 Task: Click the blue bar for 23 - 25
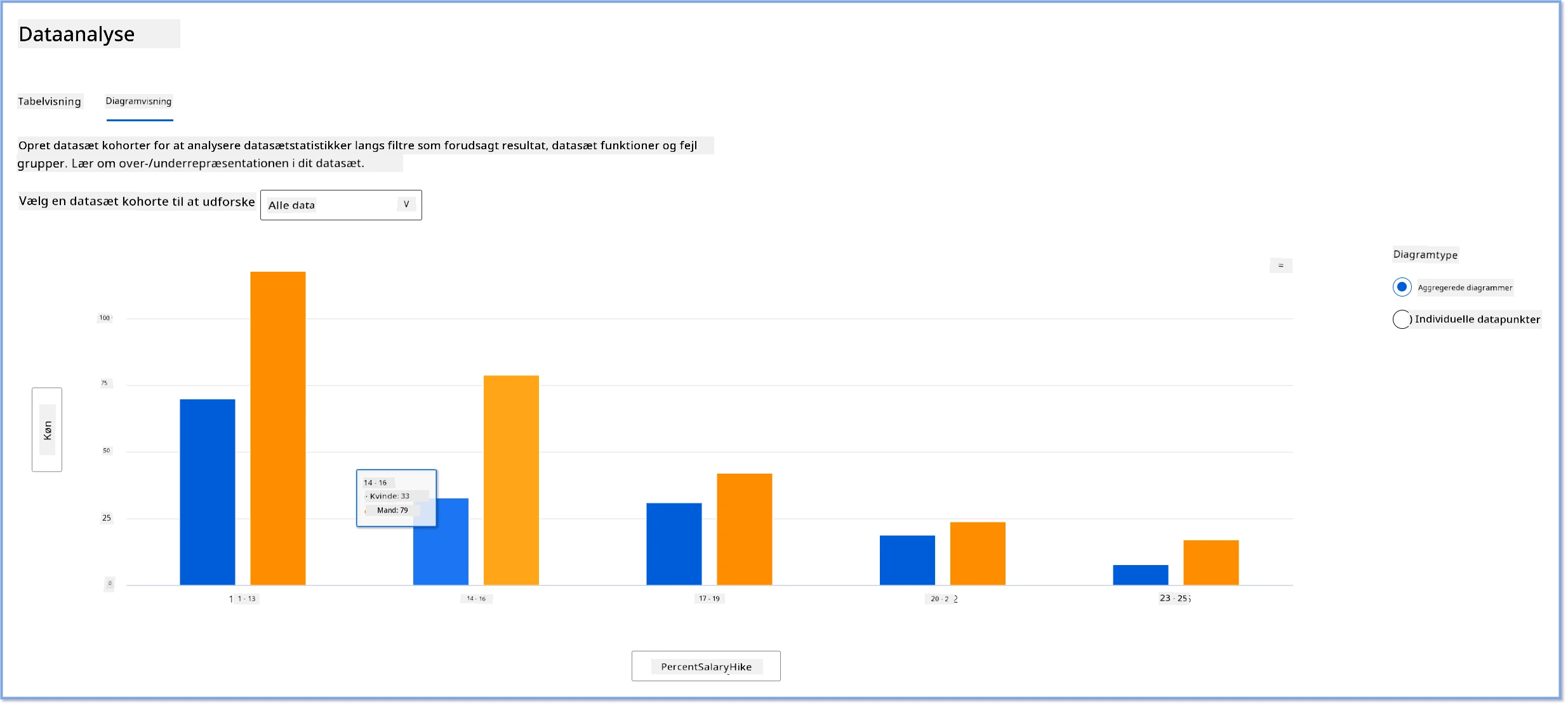tap(1141, 575)
